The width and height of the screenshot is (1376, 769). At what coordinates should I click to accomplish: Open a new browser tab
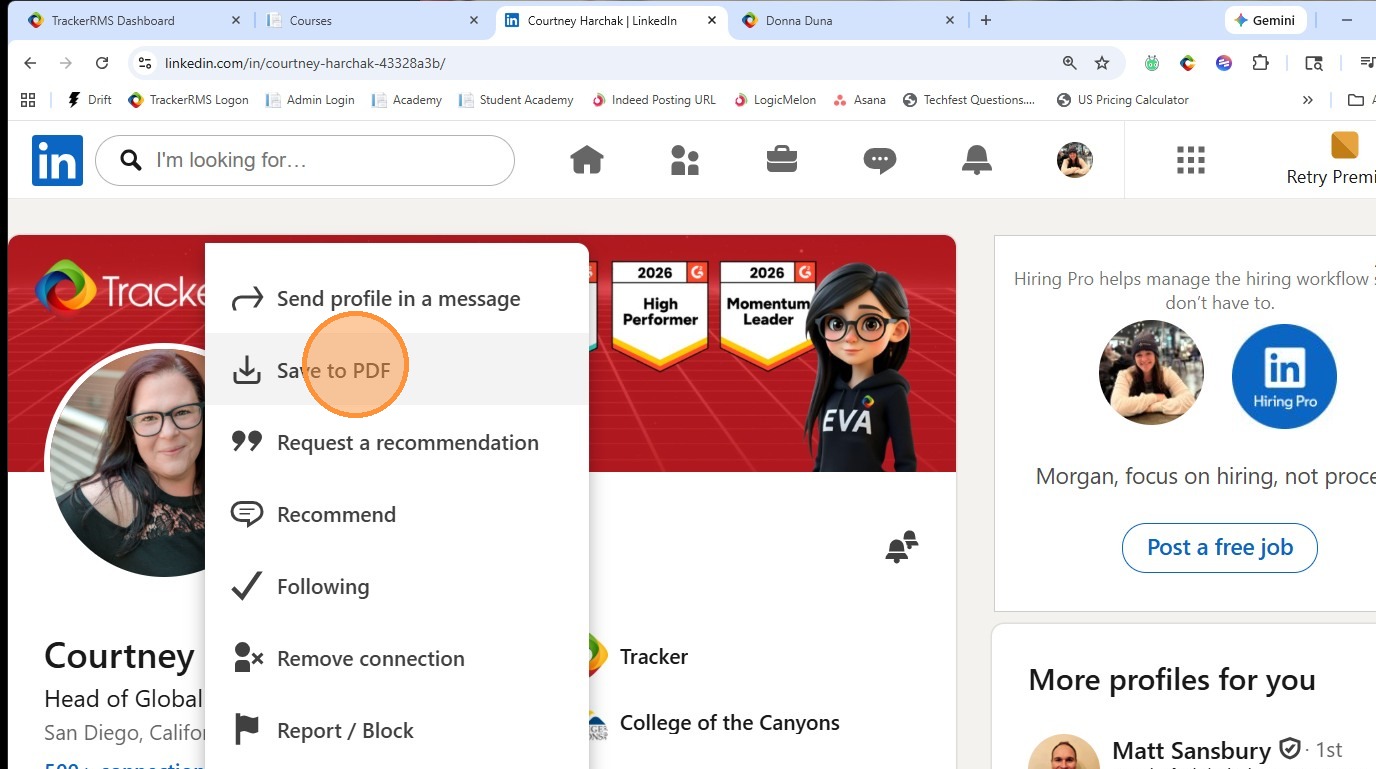click(986, 20)
